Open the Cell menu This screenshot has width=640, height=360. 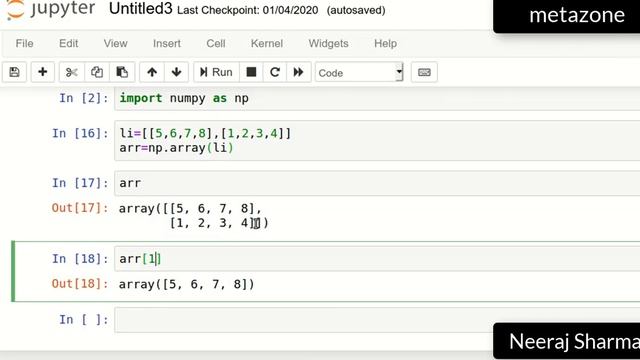216,43
